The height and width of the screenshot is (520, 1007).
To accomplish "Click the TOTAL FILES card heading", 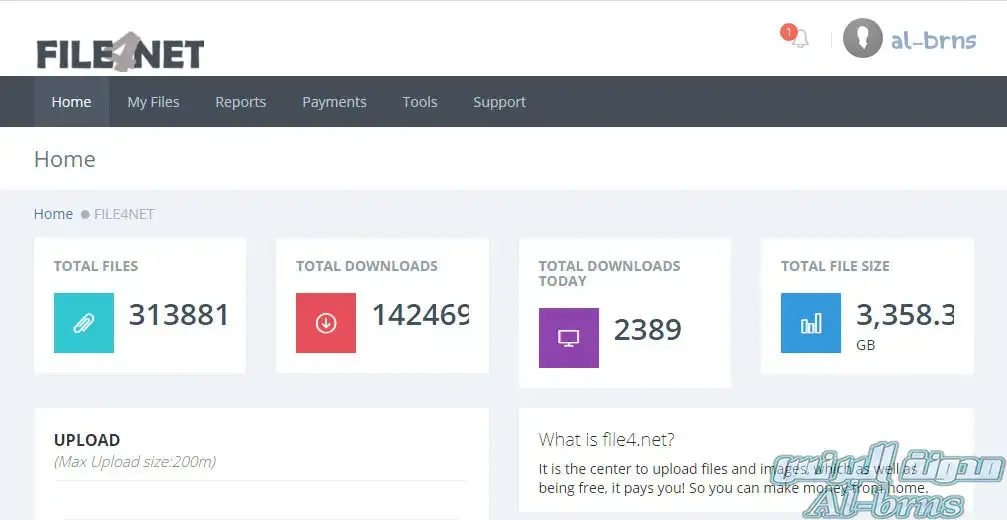I will coord(96,266).
